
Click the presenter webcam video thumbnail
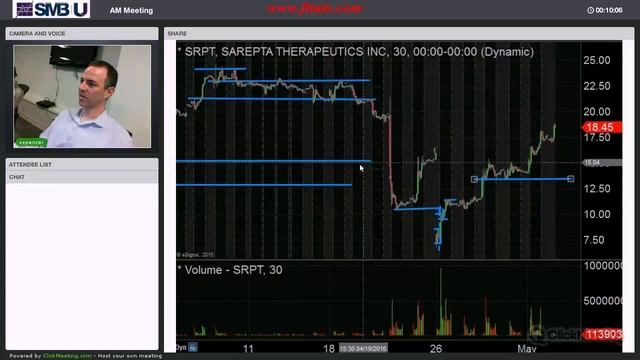[82, 96]
